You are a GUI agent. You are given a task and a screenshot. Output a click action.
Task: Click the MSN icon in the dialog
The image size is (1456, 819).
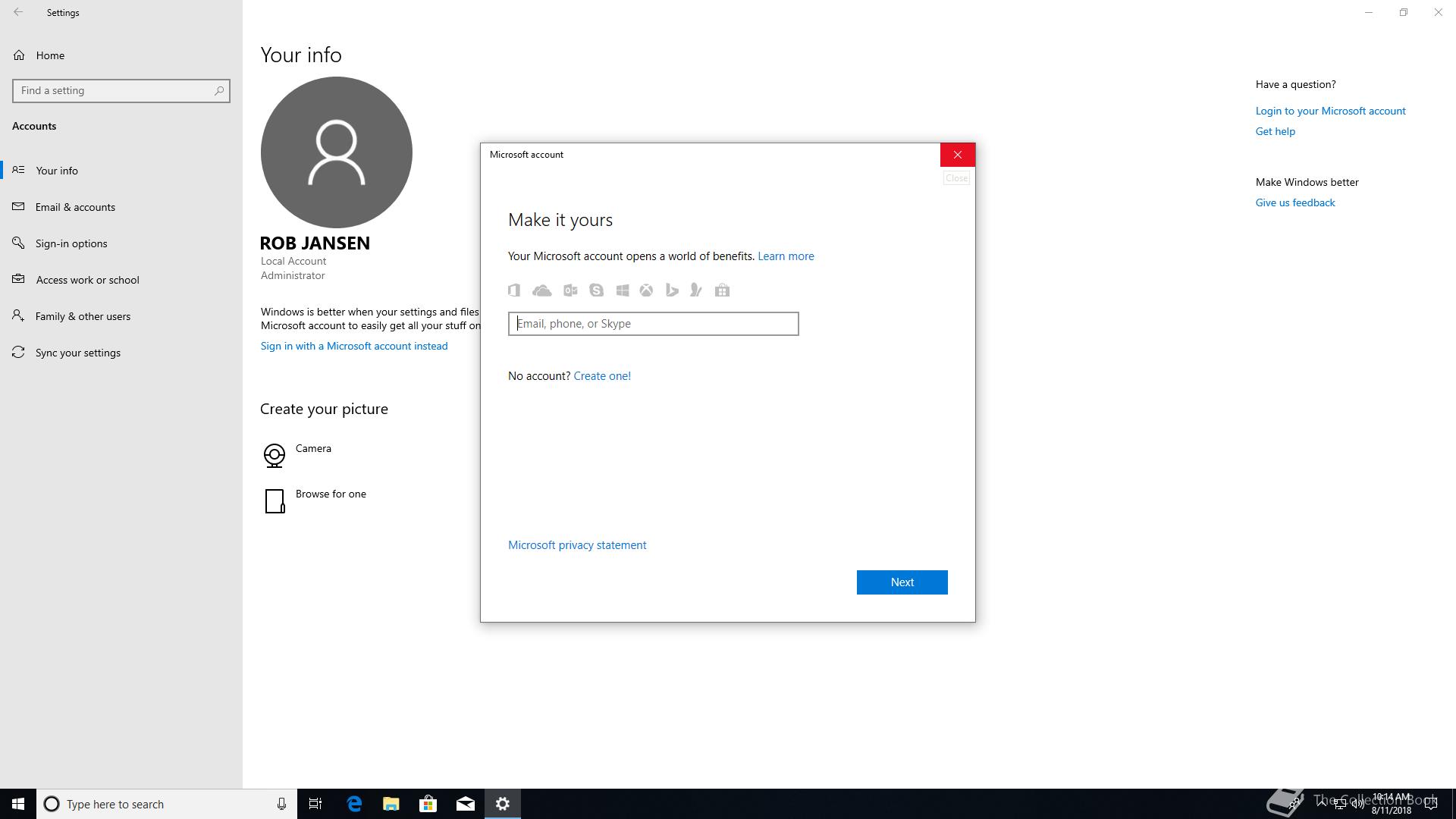click(696, 290)
